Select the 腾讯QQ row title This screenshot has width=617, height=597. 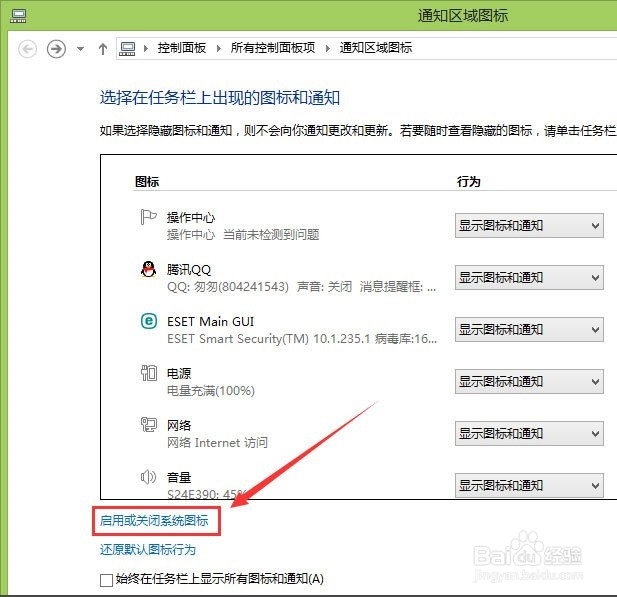189,270
